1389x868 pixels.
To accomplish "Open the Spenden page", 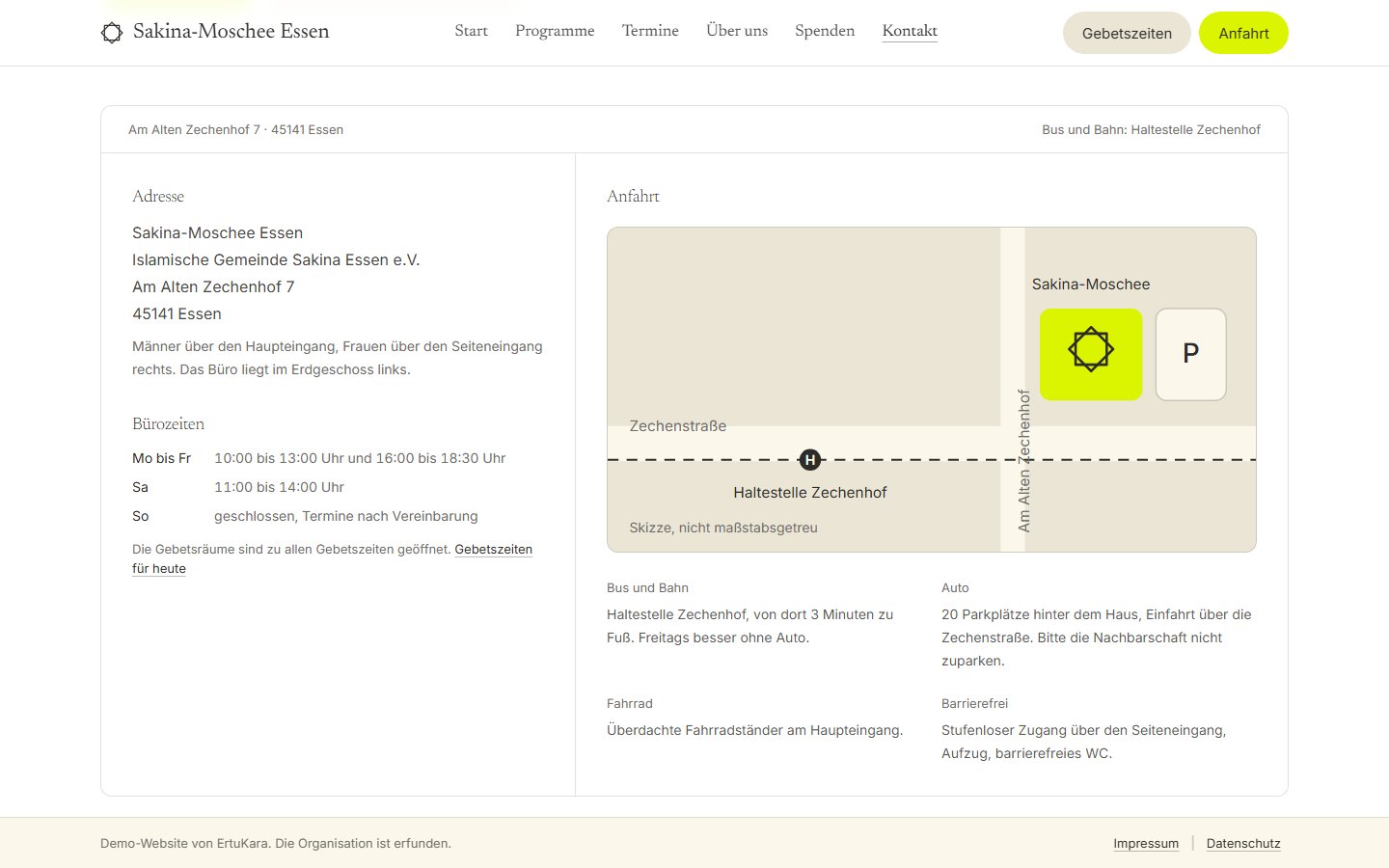I will pos(825,31).
